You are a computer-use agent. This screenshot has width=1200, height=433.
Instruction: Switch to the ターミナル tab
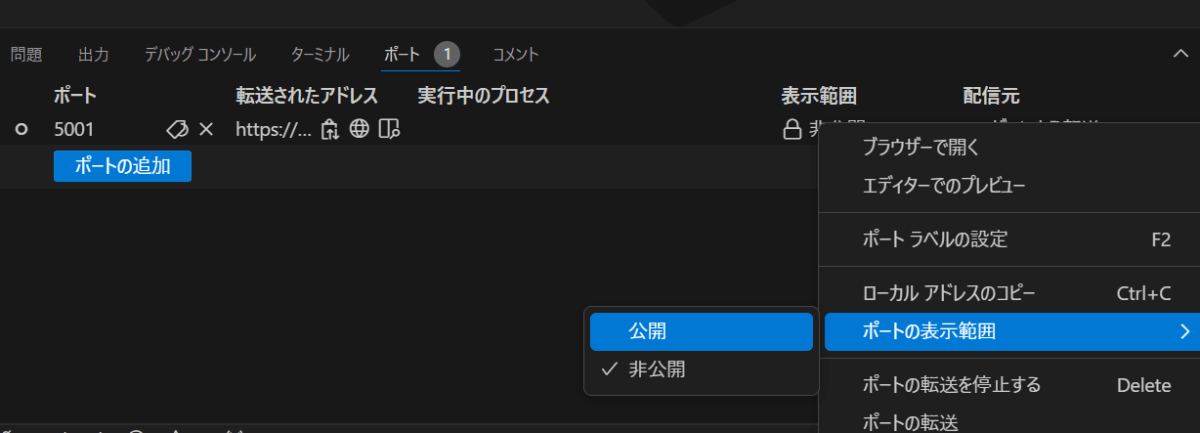point(320,54)
